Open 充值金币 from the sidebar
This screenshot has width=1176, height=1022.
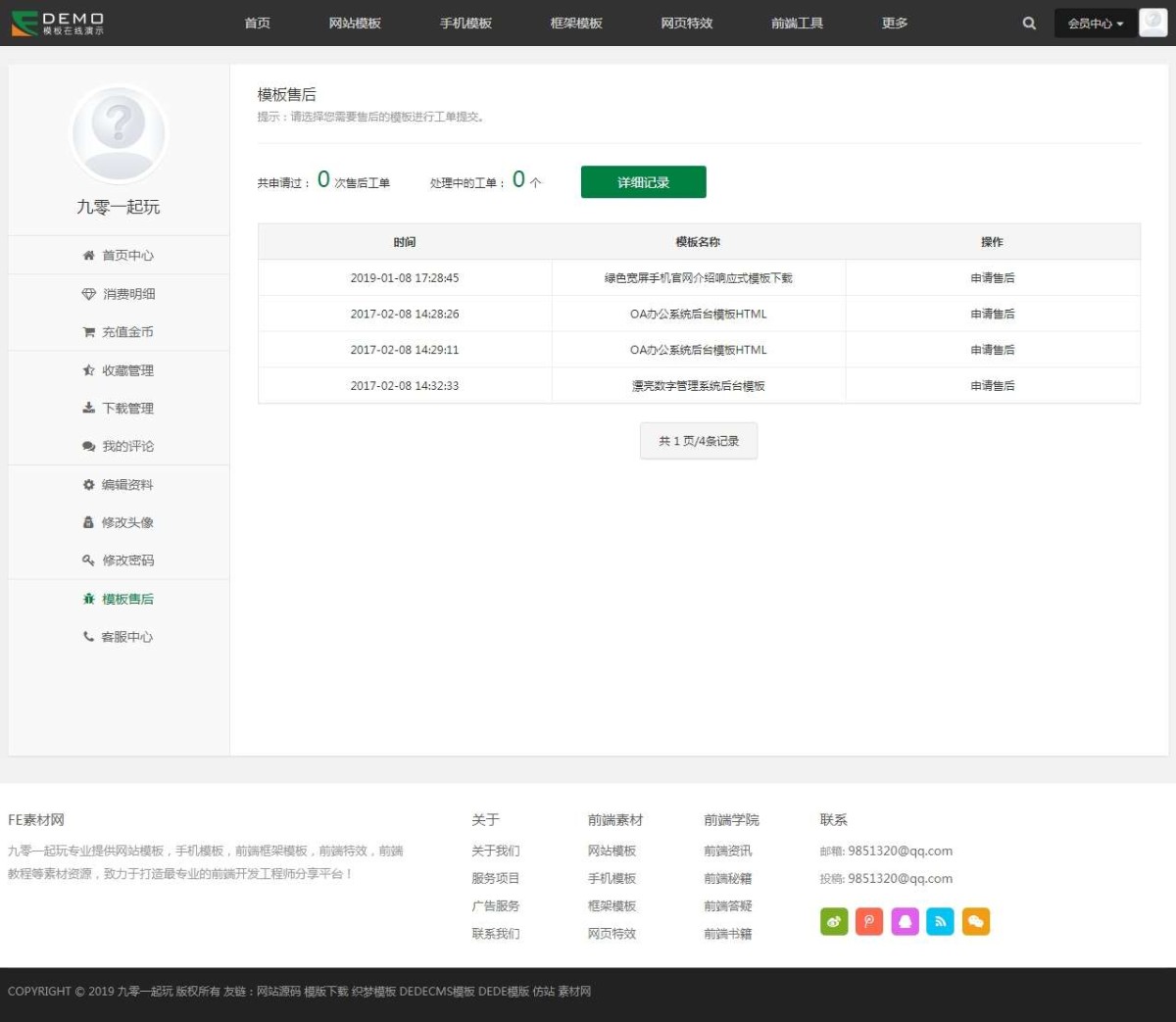(x=119, y=332)
